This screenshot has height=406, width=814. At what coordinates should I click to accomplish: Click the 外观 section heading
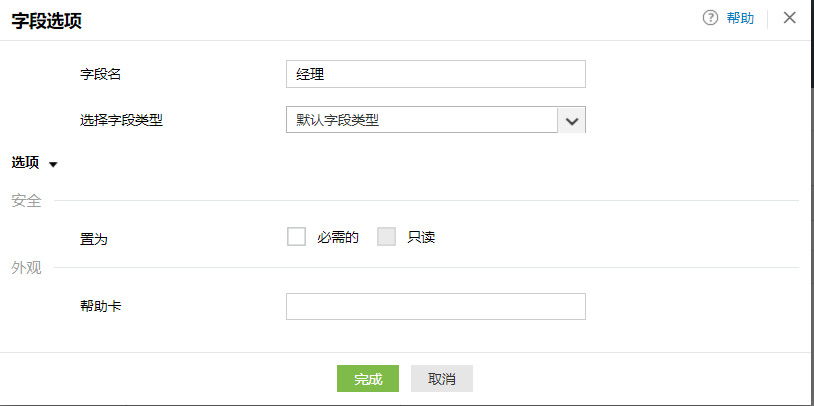26,267
